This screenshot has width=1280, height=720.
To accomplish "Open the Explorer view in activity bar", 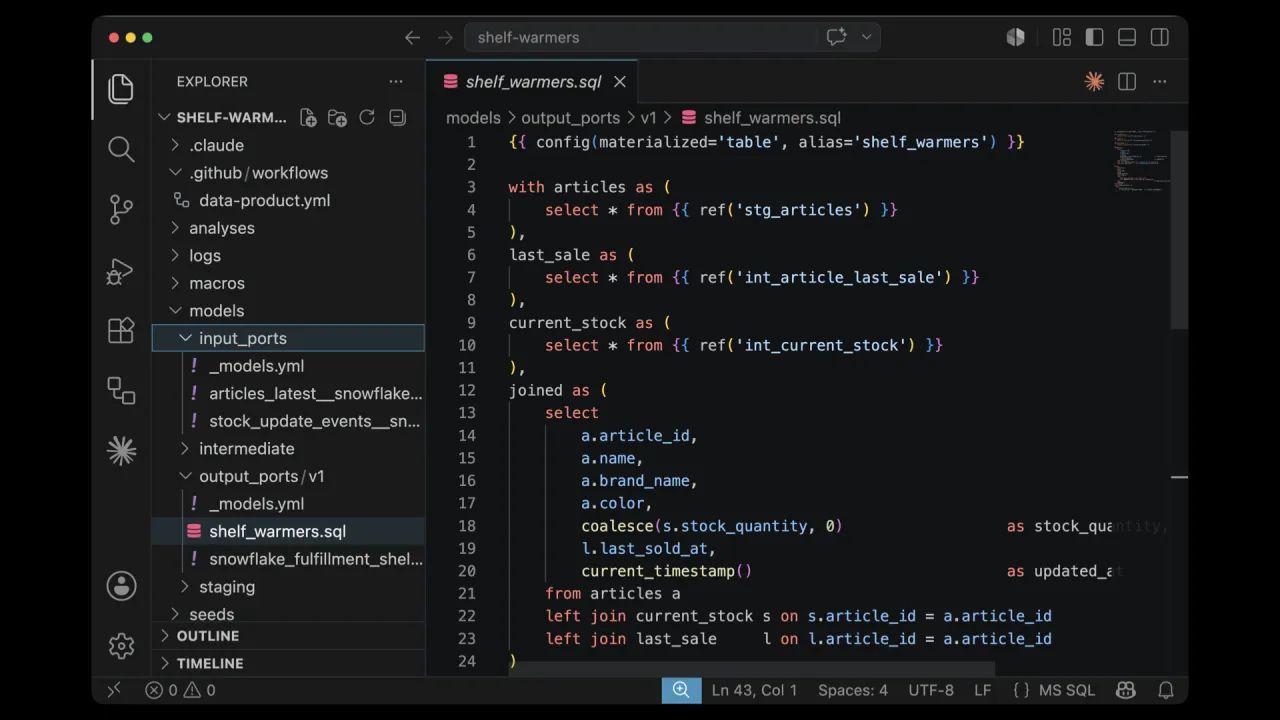I will [x=121, y=89].
